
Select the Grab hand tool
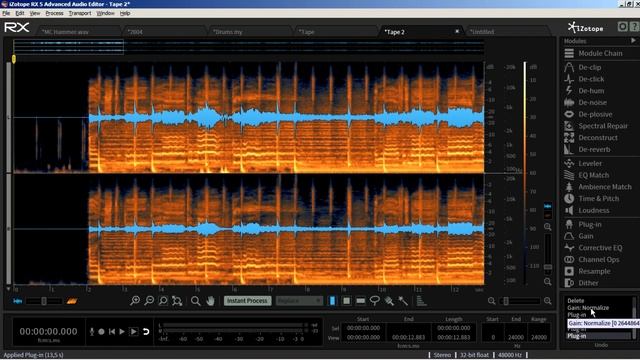coord(210,301)
